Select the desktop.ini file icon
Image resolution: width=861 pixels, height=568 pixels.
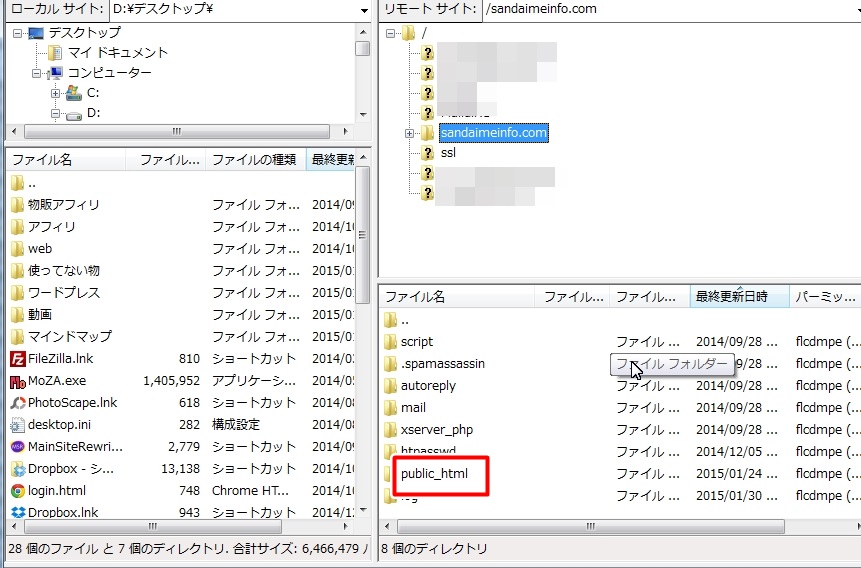pyautogui.click(x=18, y=425)
